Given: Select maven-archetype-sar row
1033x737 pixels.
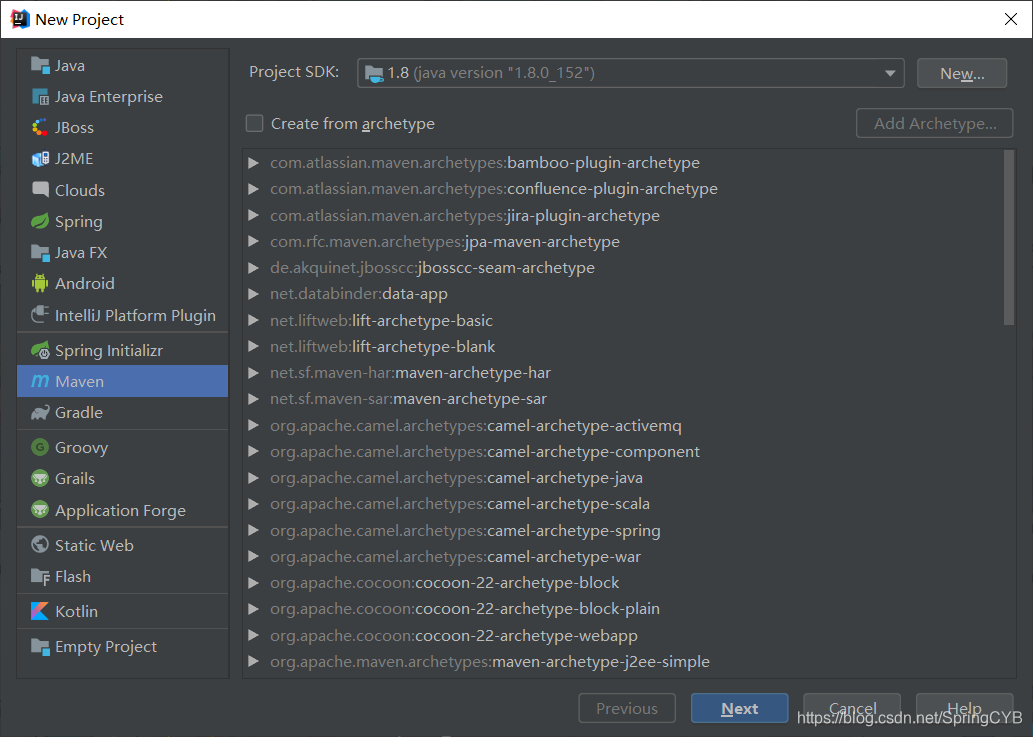Looking at the screenshot, I should [x=623, y=399].
